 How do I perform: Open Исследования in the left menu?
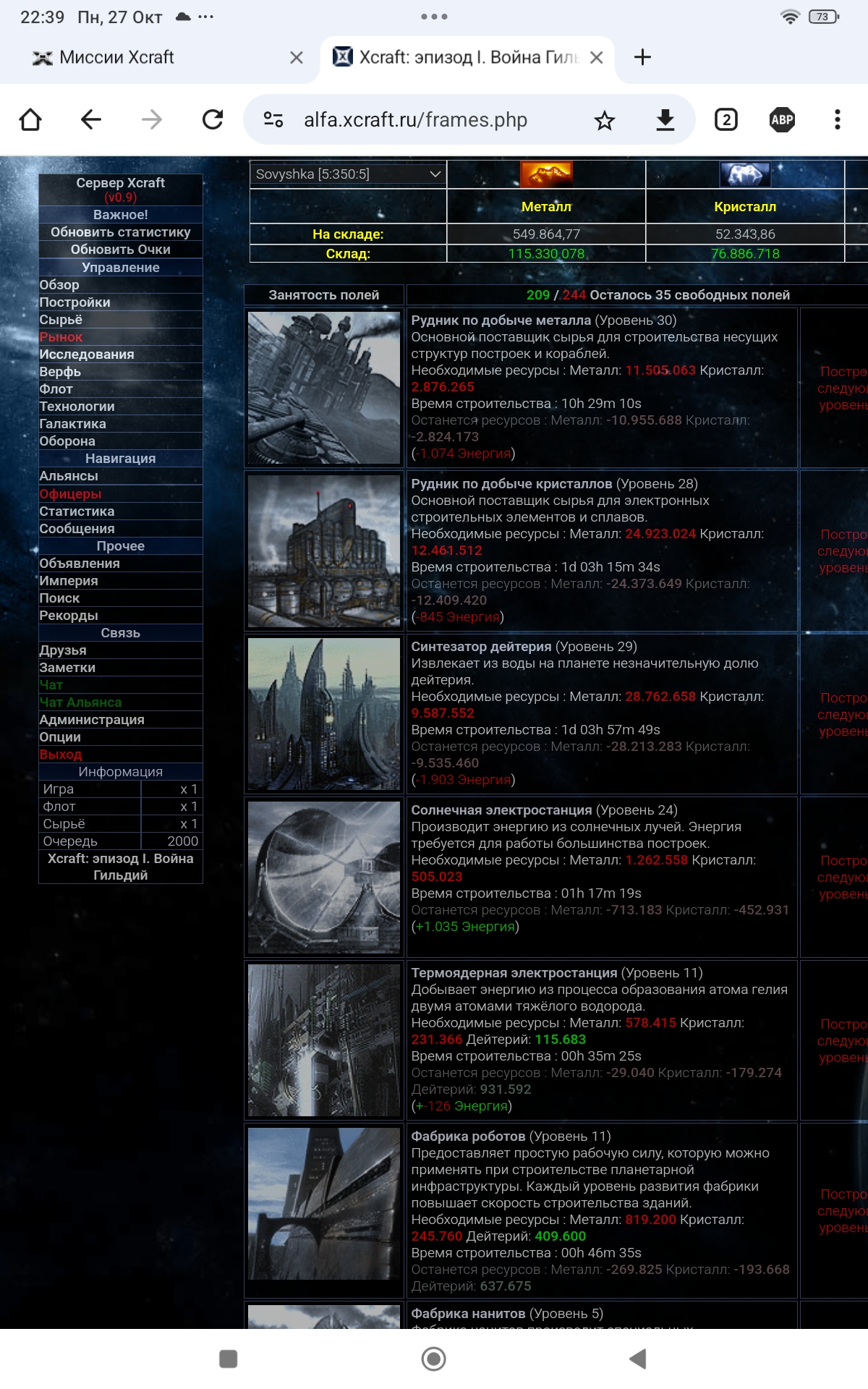pyautogui.click(x=87, y=354)
